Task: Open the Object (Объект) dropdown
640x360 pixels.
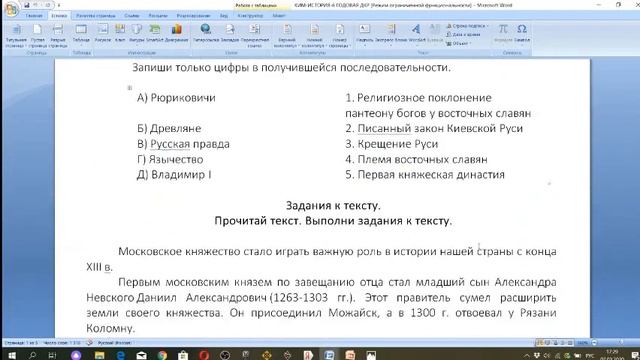Action: [x=459, y=43]
